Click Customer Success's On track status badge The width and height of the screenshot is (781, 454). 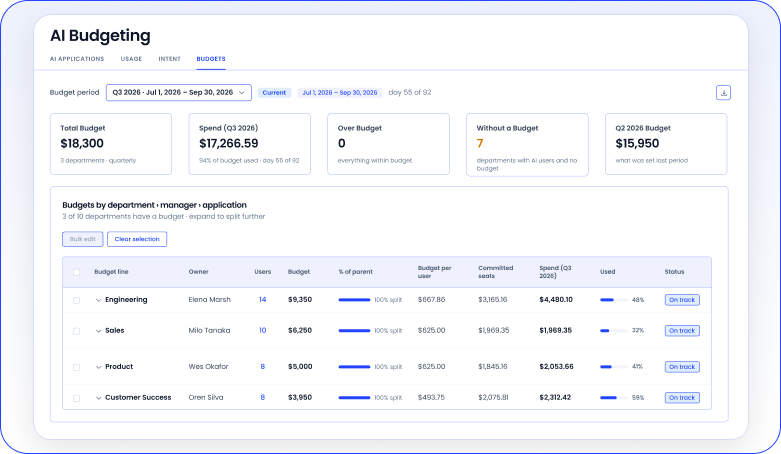coord(682,398)
